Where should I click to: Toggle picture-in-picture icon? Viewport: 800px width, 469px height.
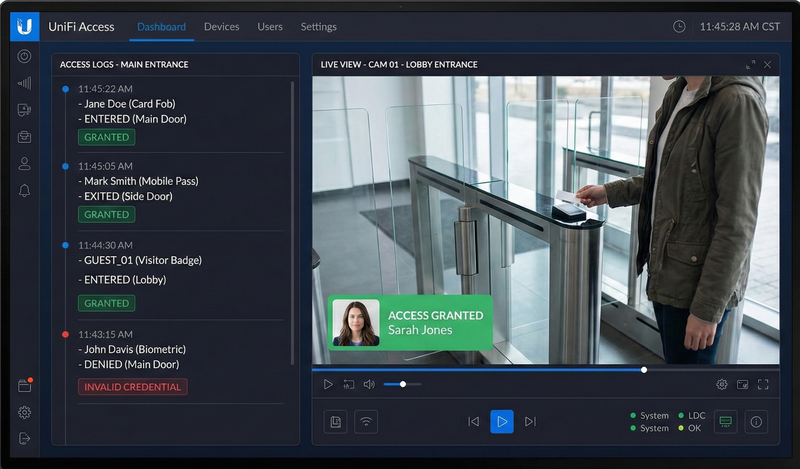(x=742, y=384)
